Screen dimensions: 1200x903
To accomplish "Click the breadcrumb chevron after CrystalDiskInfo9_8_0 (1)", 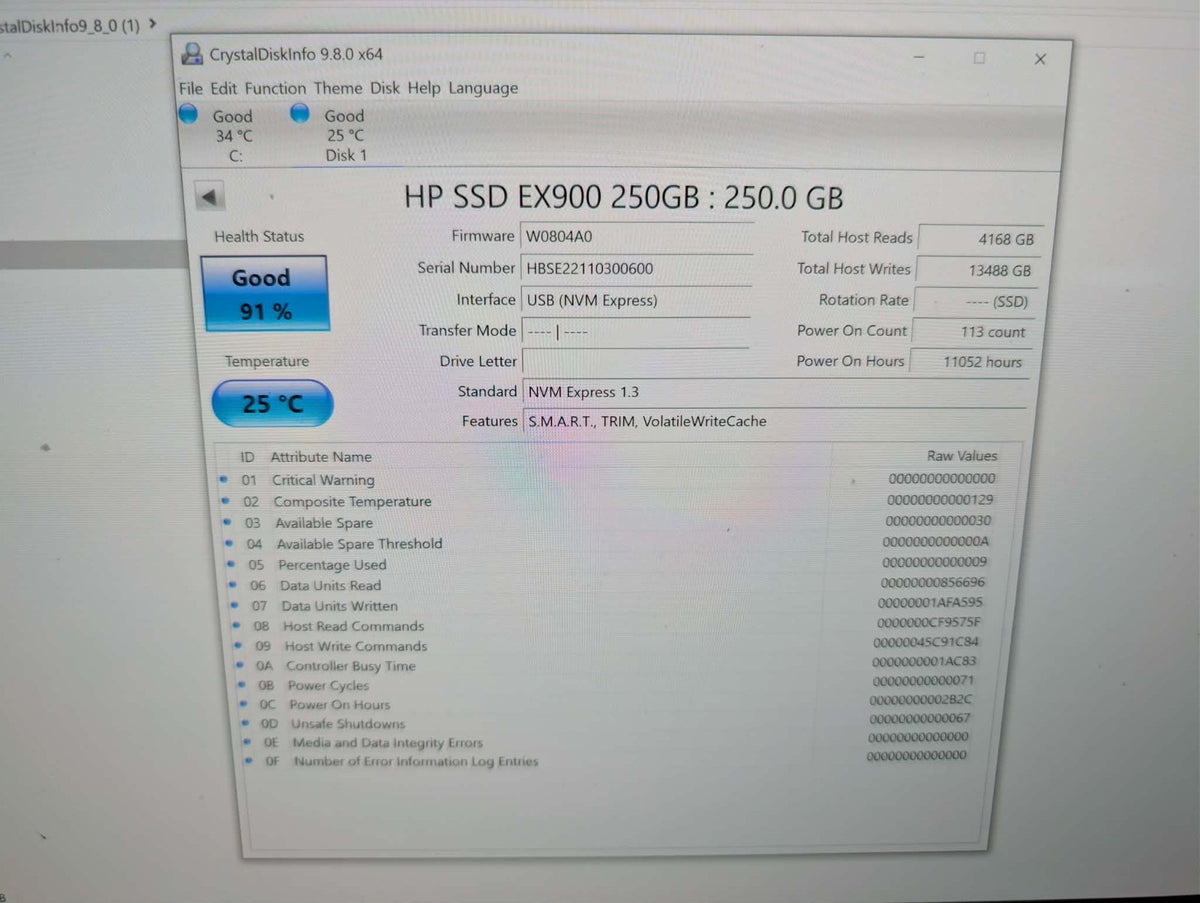I will pyautogui.click(x=152, y=24).
